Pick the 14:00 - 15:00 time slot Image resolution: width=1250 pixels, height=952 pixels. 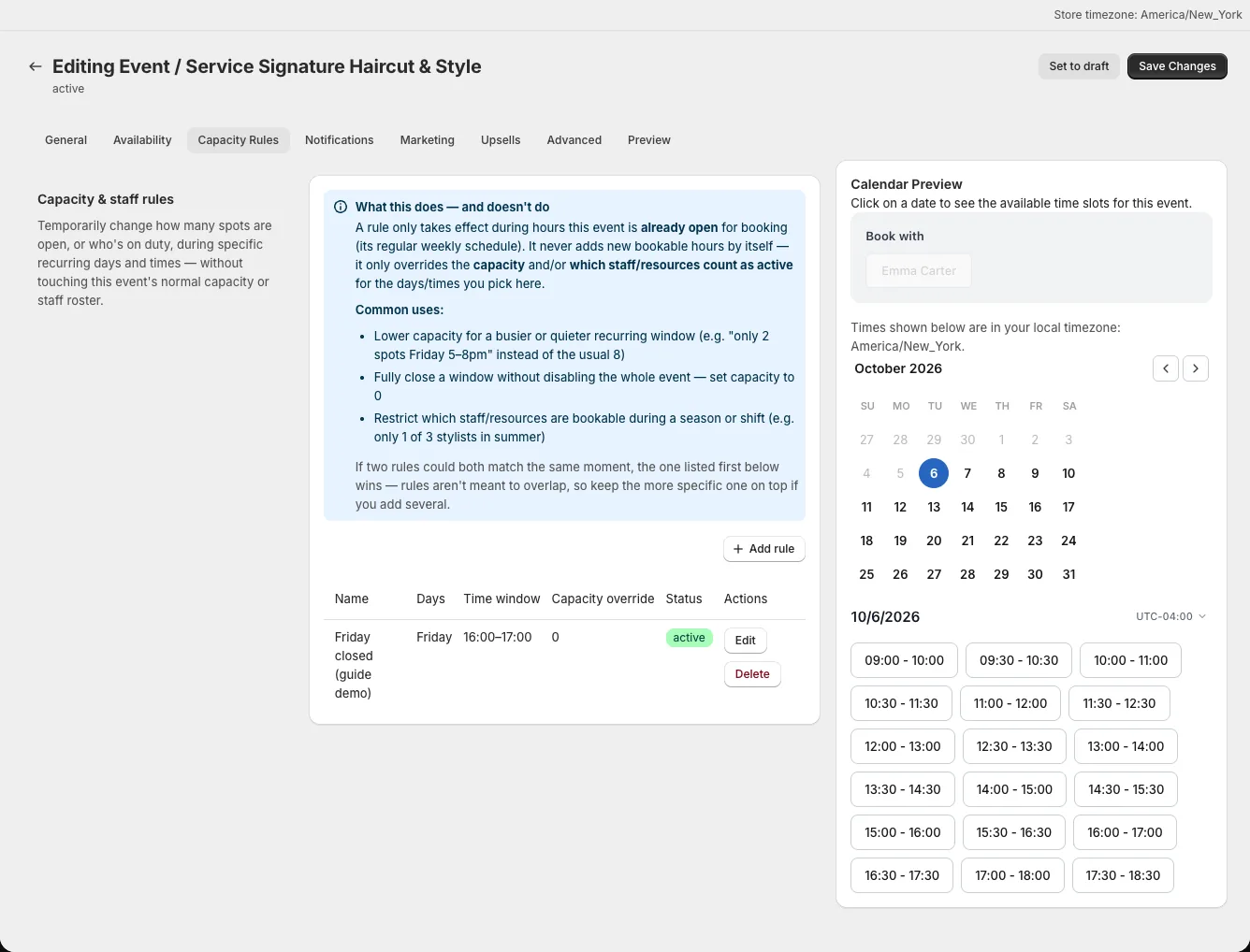click(x=1014, y=789)
